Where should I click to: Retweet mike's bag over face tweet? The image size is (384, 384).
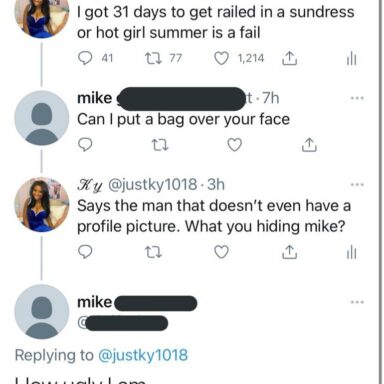[160, 145]
